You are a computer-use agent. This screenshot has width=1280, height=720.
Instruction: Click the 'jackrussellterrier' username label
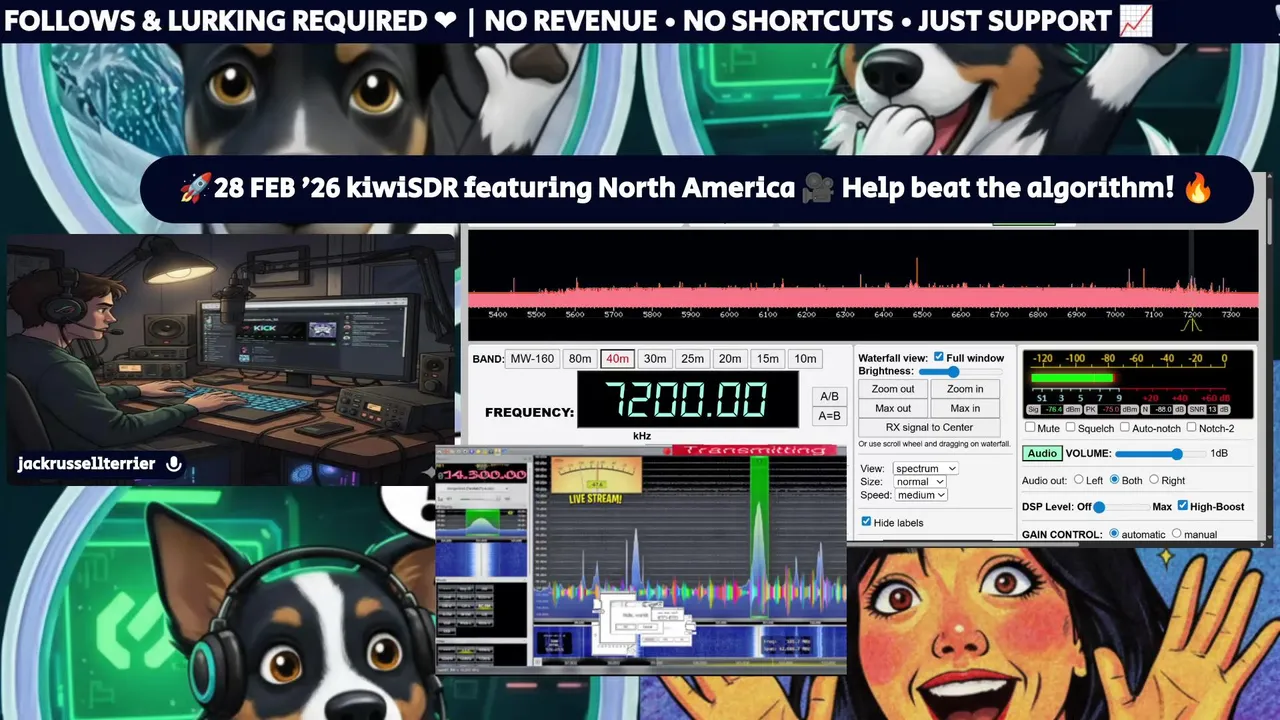click(86, 464)
